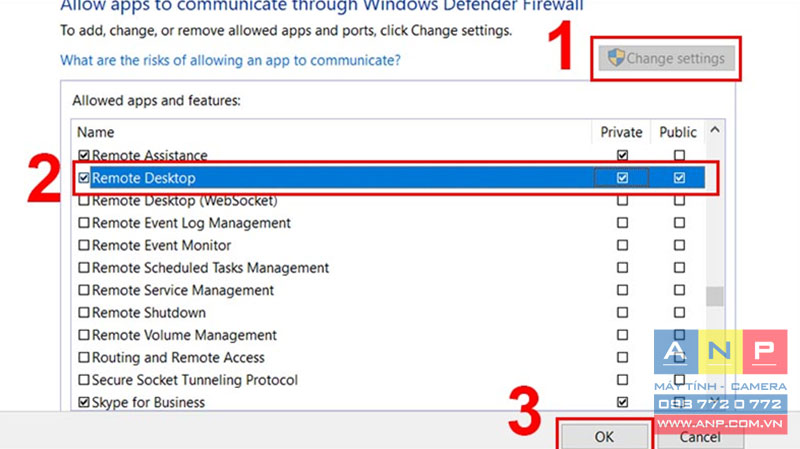
Task: Click the Change settings shield button
Action: click(666, 58)
